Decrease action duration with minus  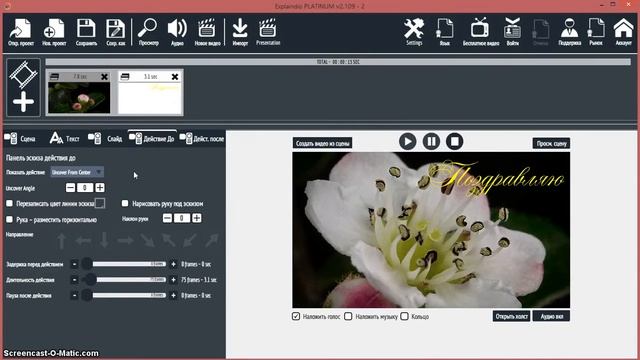[x=74, y=280]
